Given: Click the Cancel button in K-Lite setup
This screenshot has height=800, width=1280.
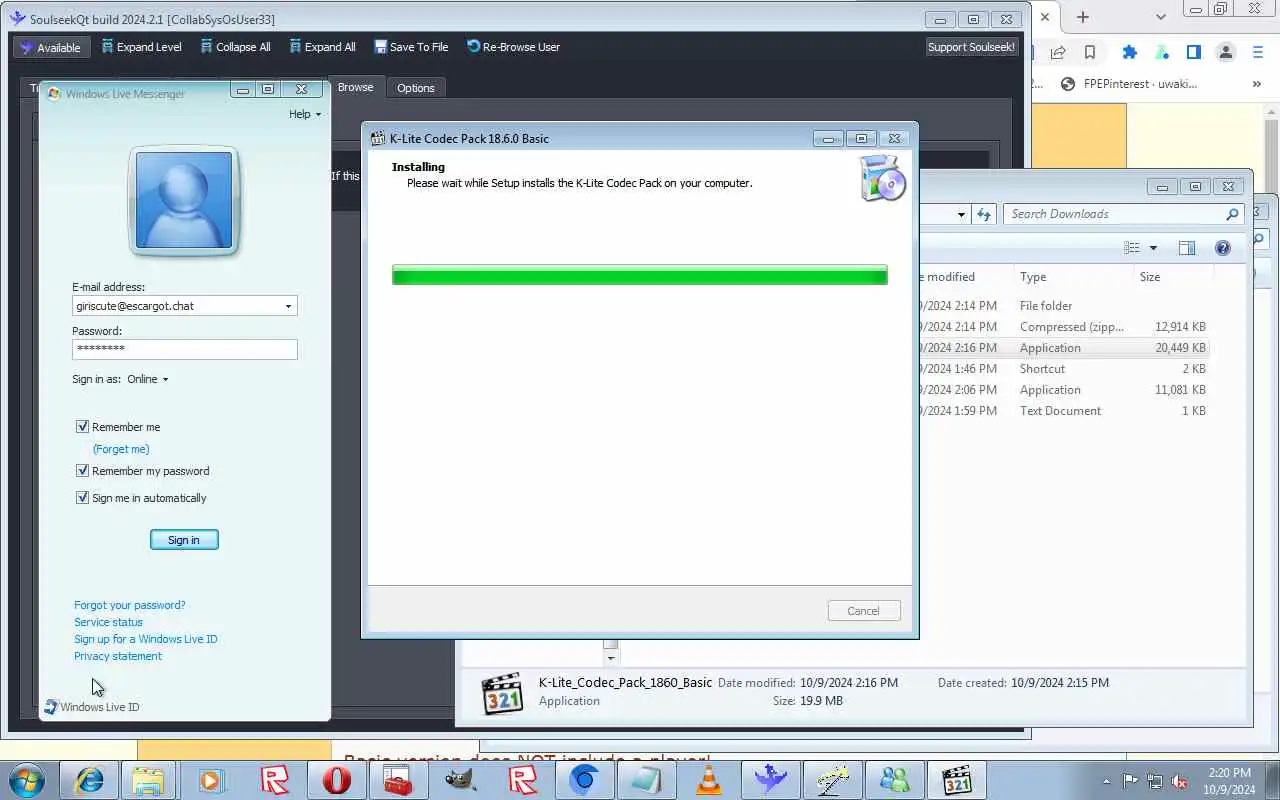Looking at the screenshot, I should click(864, 611).
